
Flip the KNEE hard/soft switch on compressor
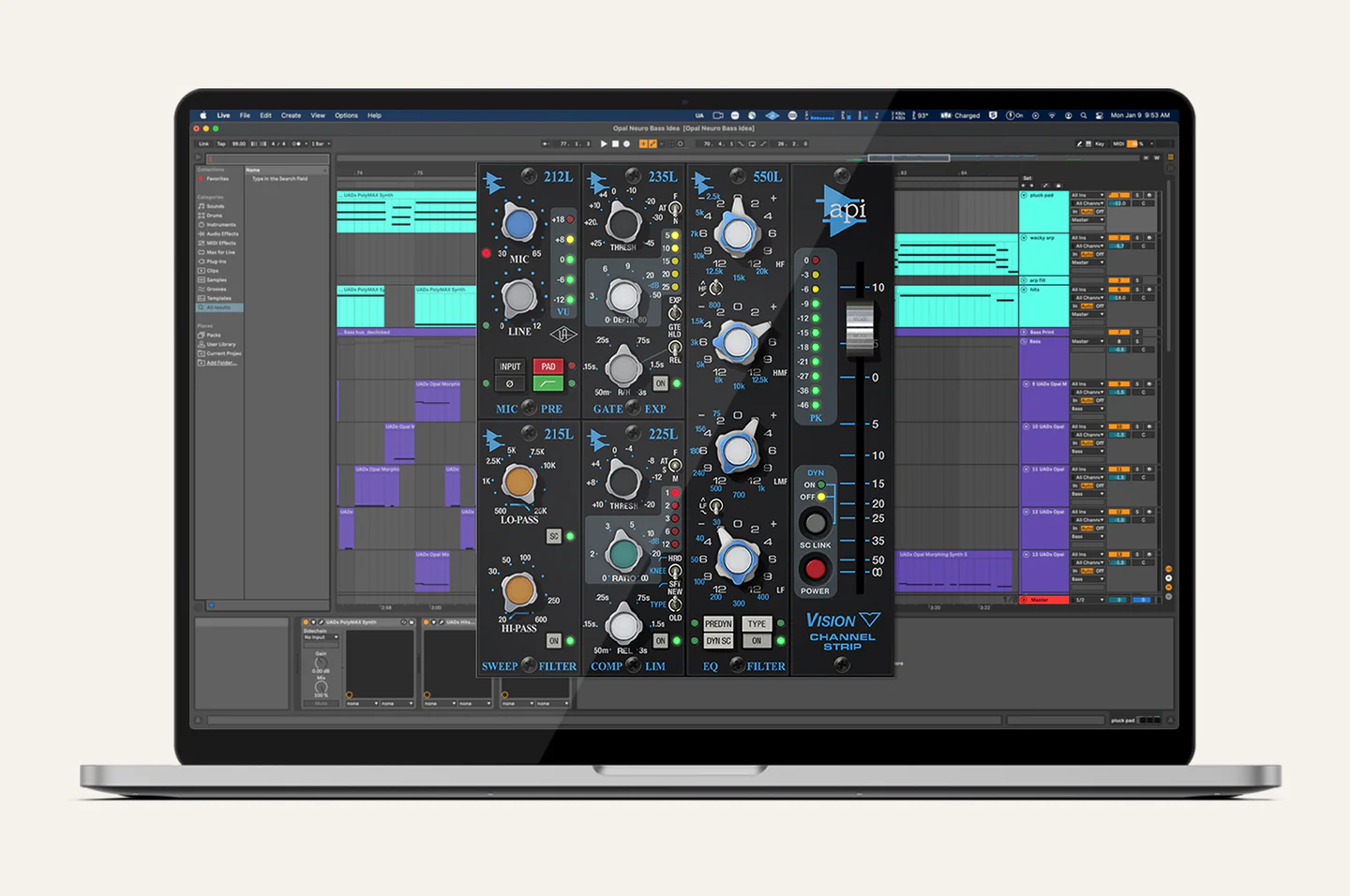(674, 571)
